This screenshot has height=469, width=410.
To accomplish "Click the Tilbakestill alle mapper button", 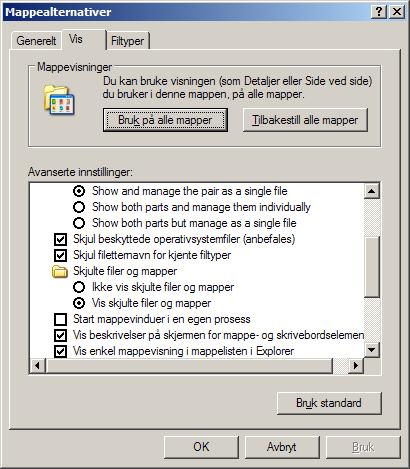I will (305, 120).
